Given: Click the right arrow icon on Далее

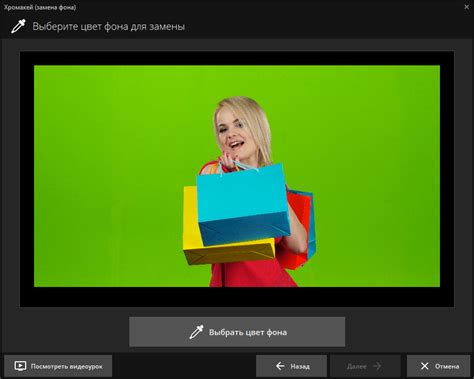Looking at the screenshot, I should point(377,366).
